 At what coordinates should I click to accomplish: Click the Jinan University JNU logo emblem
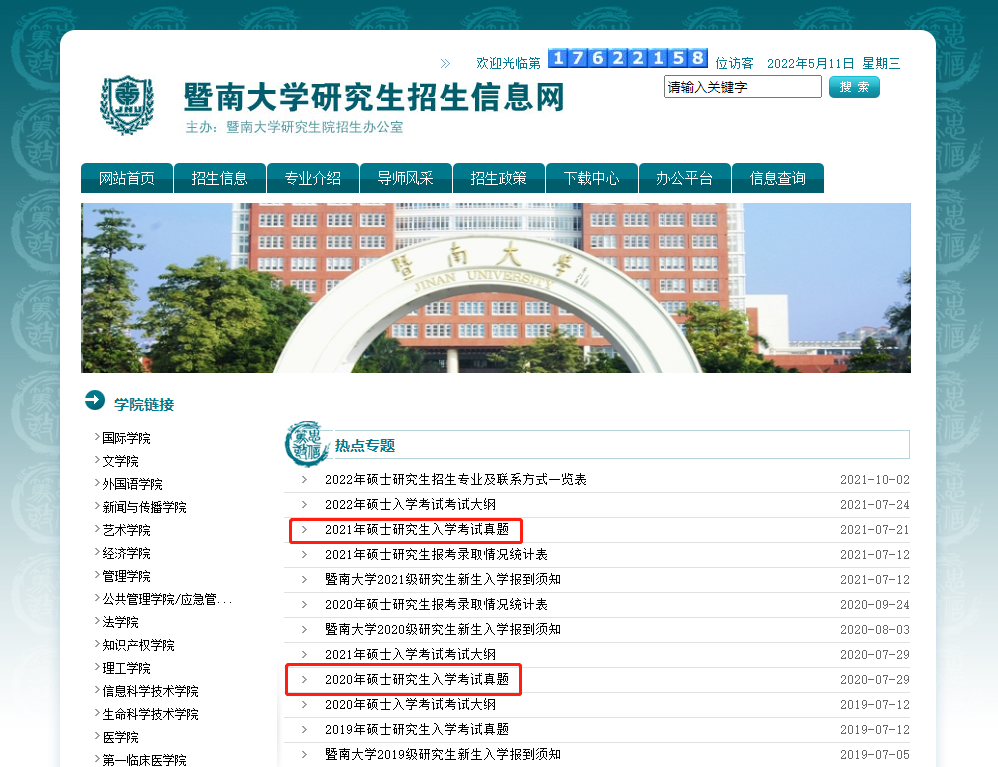click(127, 105)
